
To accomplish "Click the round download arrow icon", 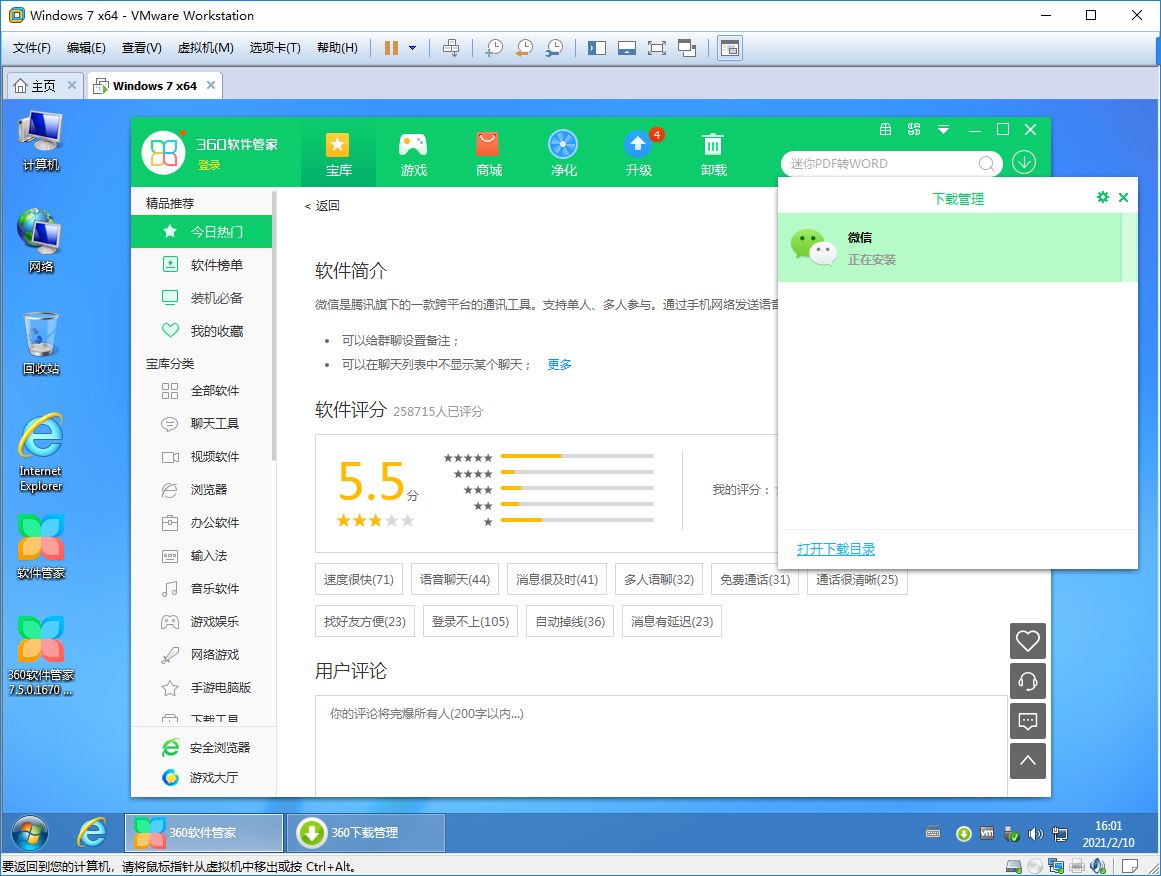I will pyautogui.click(x=1024, y=163).
